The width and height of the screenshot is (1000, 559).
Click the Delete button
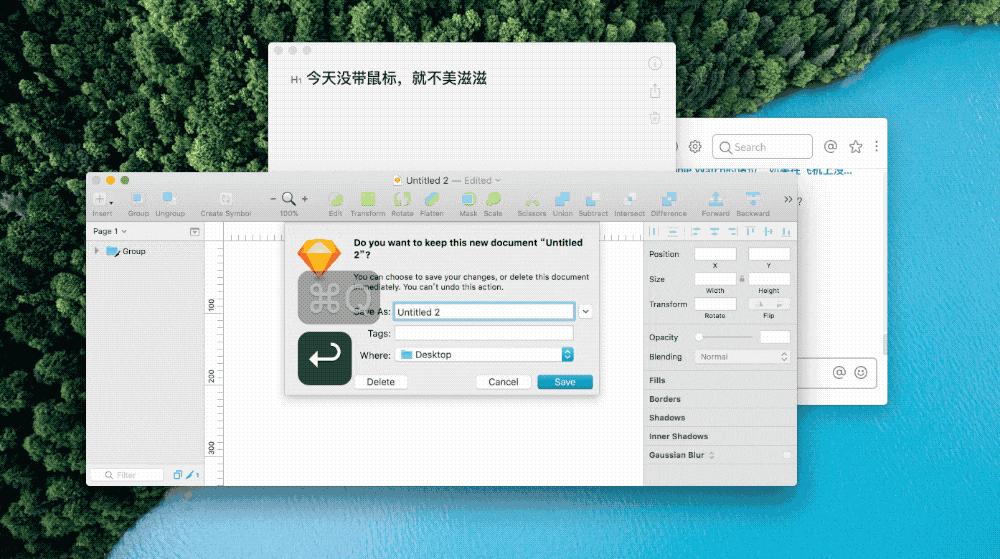(x=381, y=382)
